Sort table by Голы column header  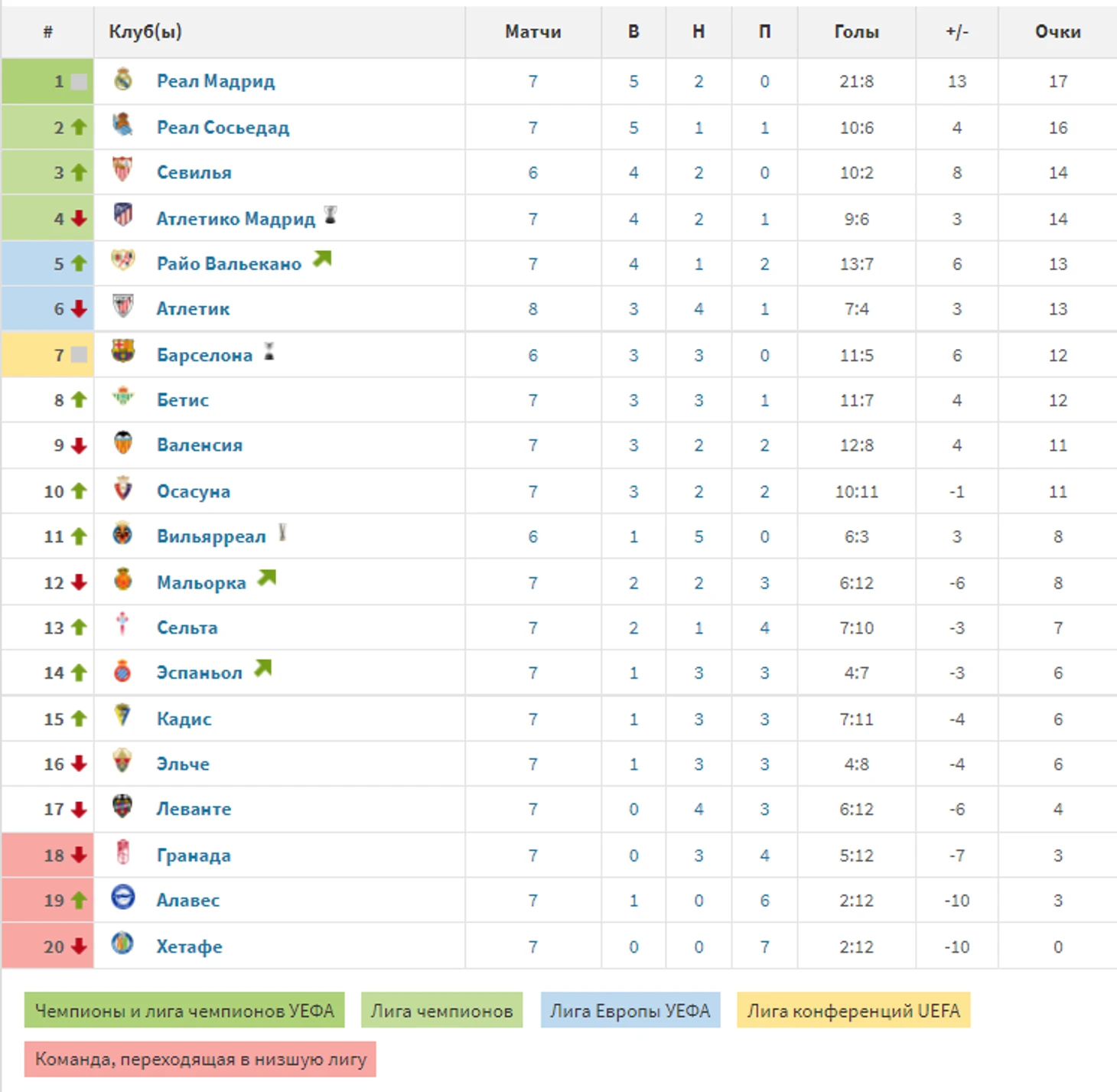[856, 31]
